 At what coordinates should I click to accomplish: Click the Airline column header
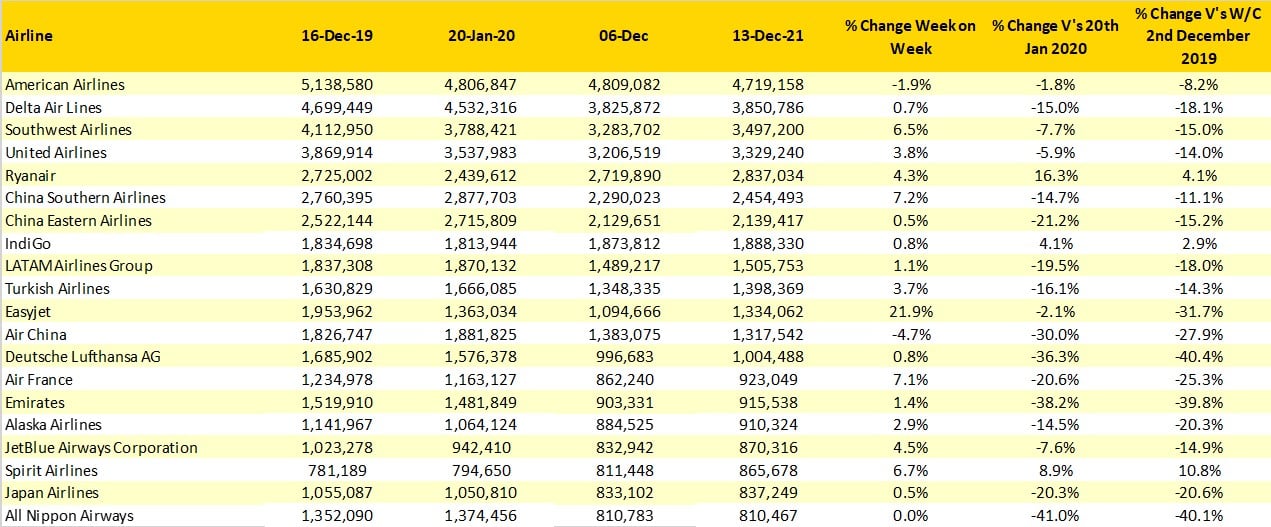tap(29, 36)
